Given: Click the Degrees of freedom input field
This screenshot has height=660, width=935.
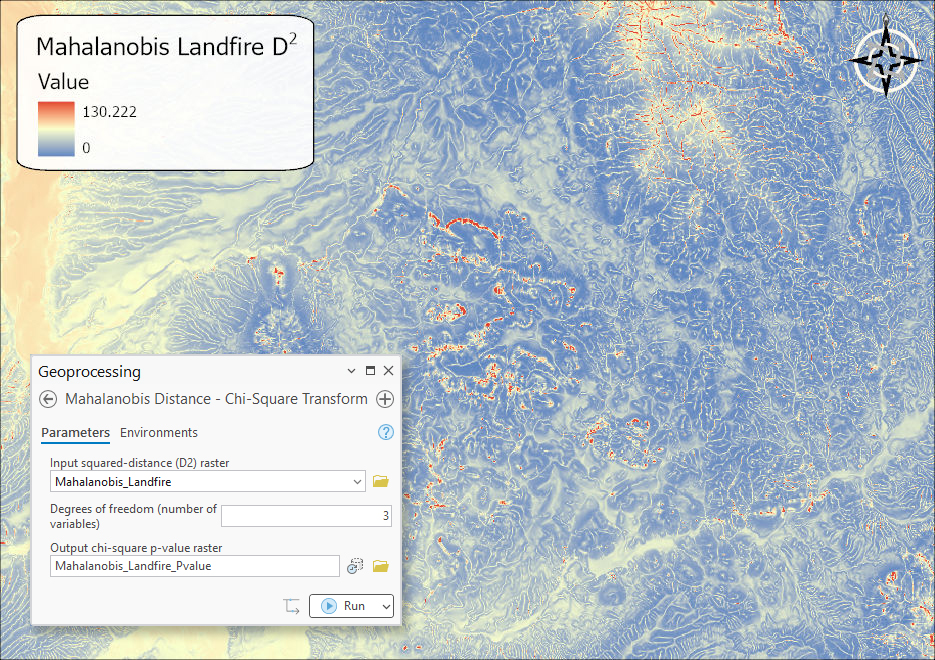Looking at the screenshot, I should coord(306,516).
